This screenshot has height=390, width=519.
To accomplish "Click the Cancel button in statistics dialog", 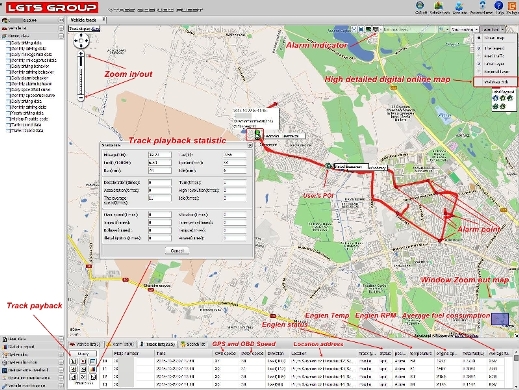I will point(177,250).
